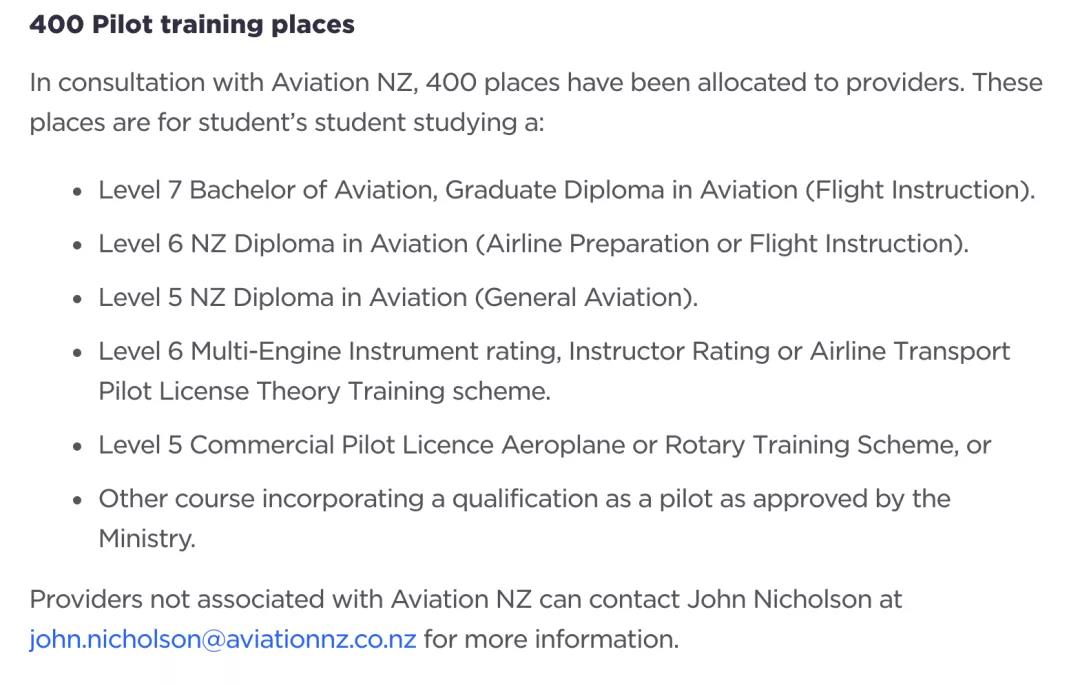
Task: Click the "400 Pilot training places" heading
Action: pos(192,25)
